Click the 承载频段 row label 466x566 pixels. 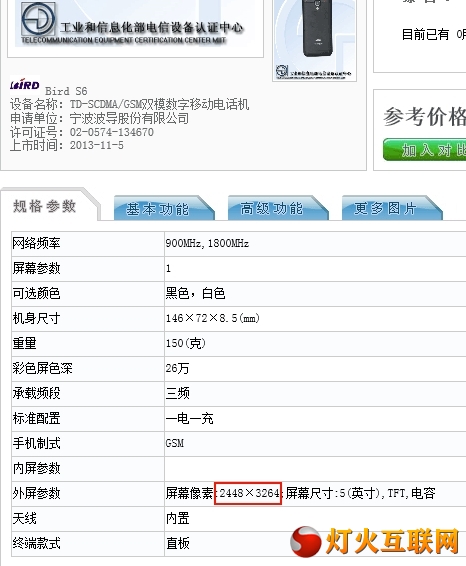pyautogui.click(x=36, y=393)
